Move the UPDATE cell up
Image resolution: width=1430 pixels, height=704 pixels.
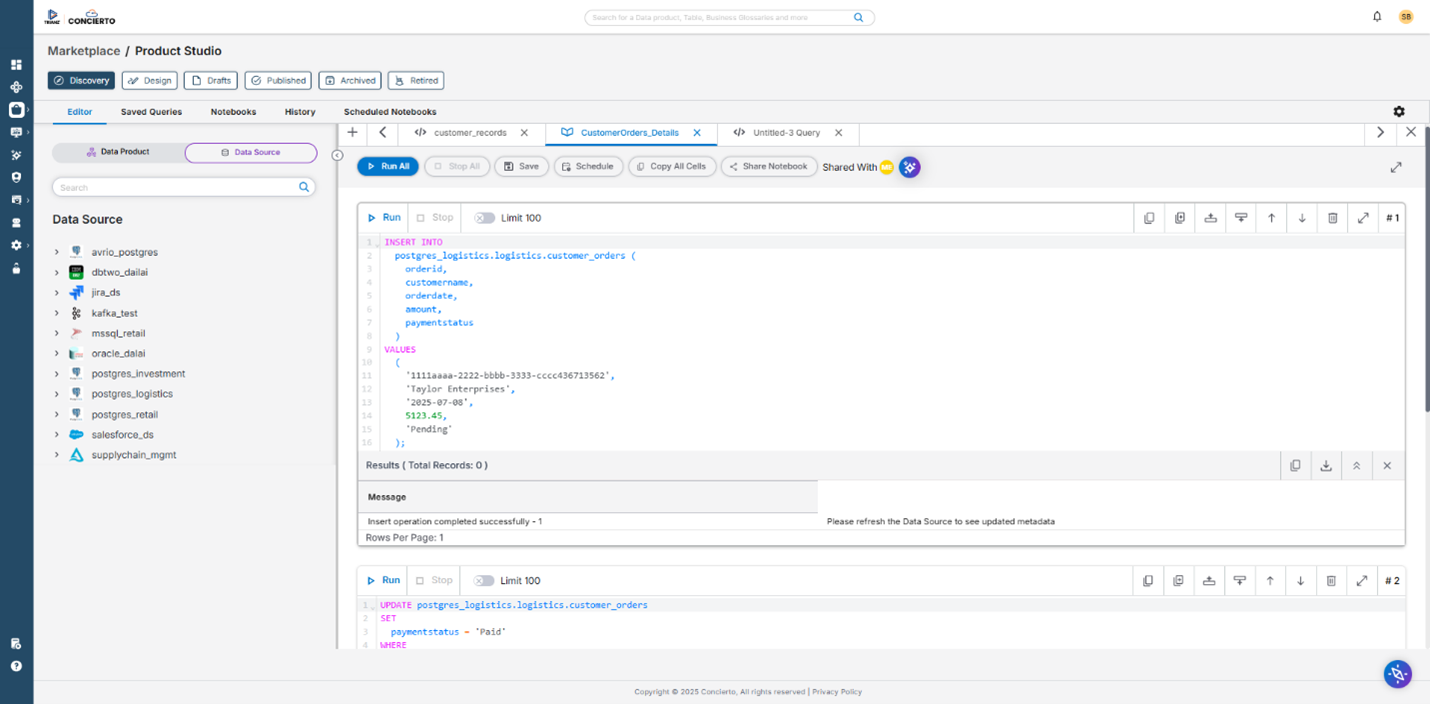pyautogui.click(x=1271, y=580)
